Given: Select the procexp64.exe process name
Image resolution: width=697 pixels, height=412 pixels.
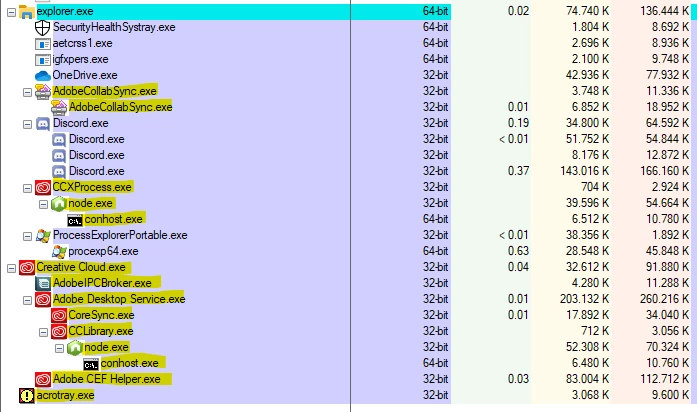Looking at the screenshot, I should (x=103, y=251).
